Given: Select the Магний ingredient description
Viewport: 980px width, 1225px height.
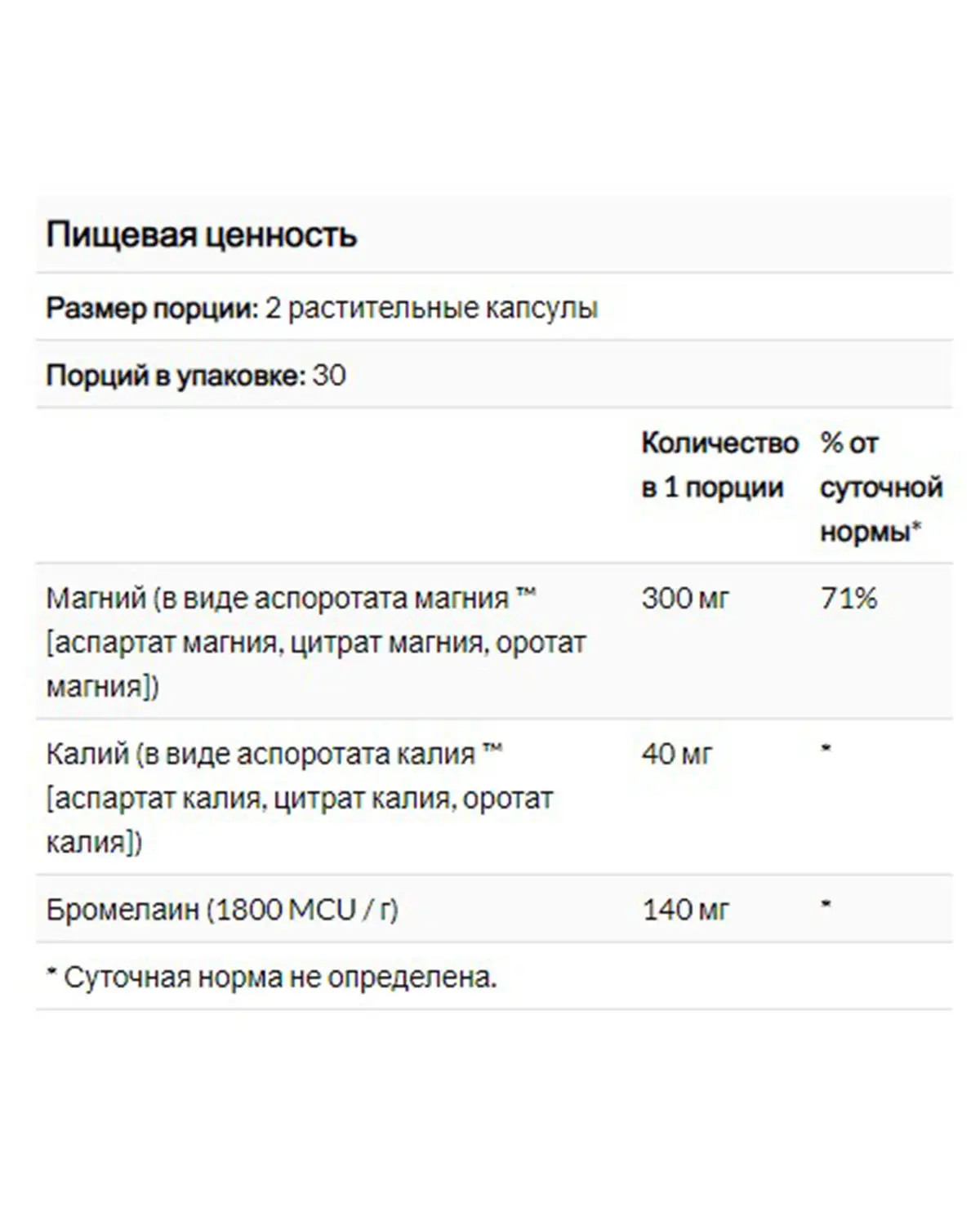Looking at the screenshot, I should point(316,642).
